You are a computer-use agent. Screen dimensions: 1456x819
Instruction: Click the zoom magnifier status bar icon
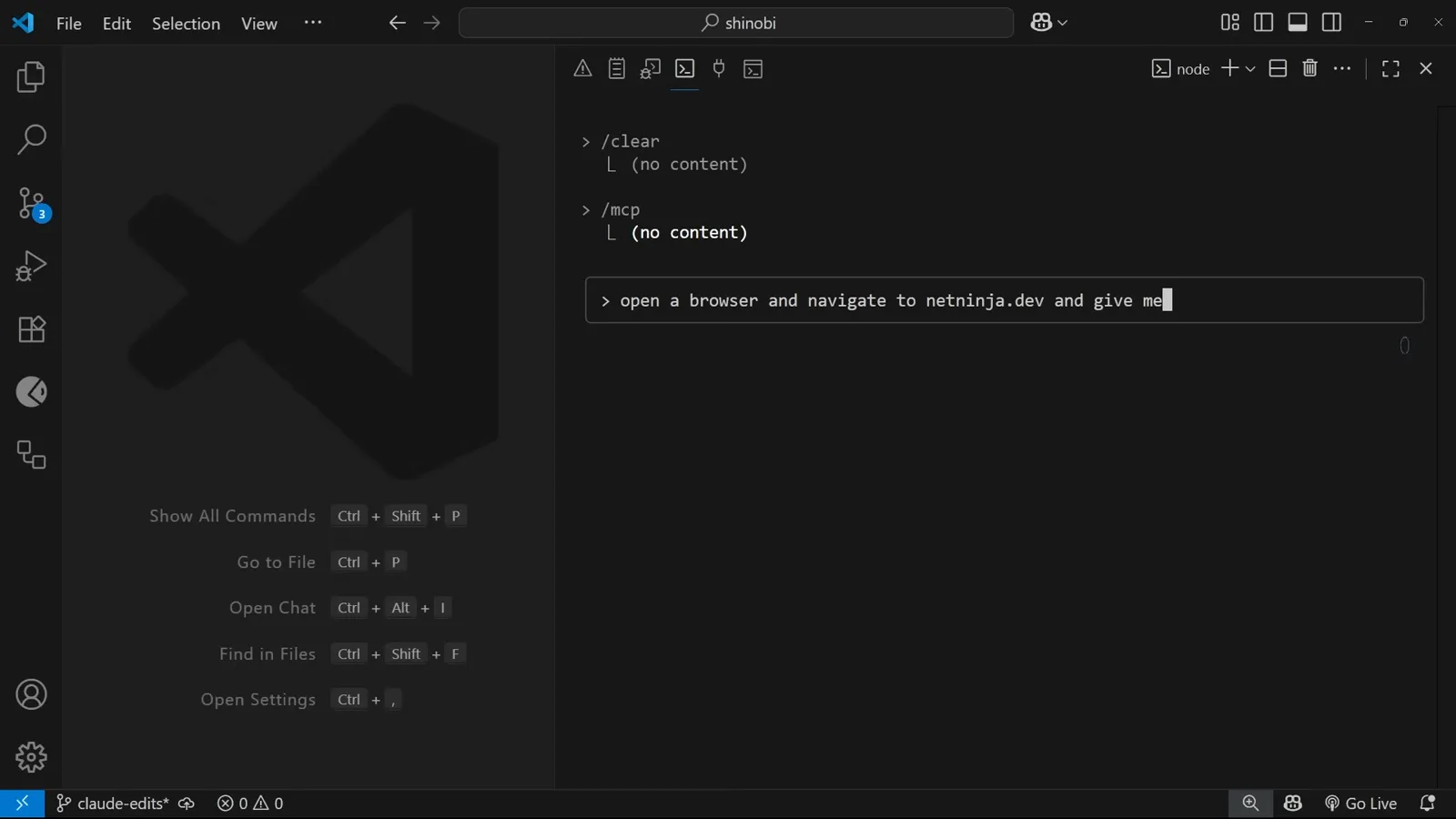click(1250, 804)
